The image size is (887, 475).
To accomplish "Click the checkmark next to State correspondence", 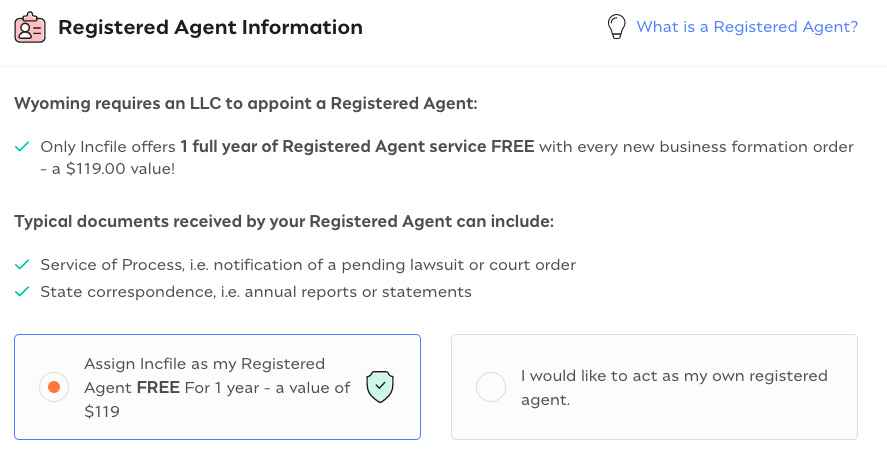I will click(22, 292).
